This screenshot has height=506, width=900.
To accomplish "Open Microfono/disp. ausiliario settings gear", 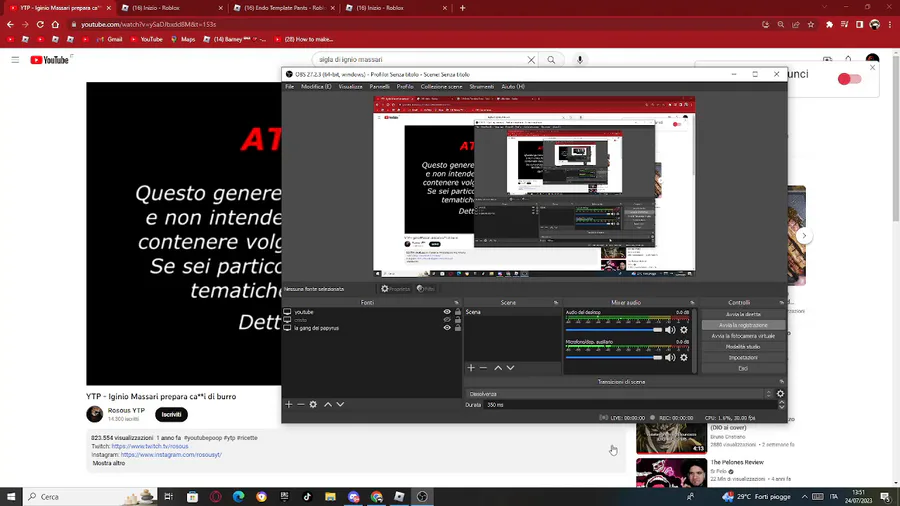I will pyautogui.click(x=684, y=357).
